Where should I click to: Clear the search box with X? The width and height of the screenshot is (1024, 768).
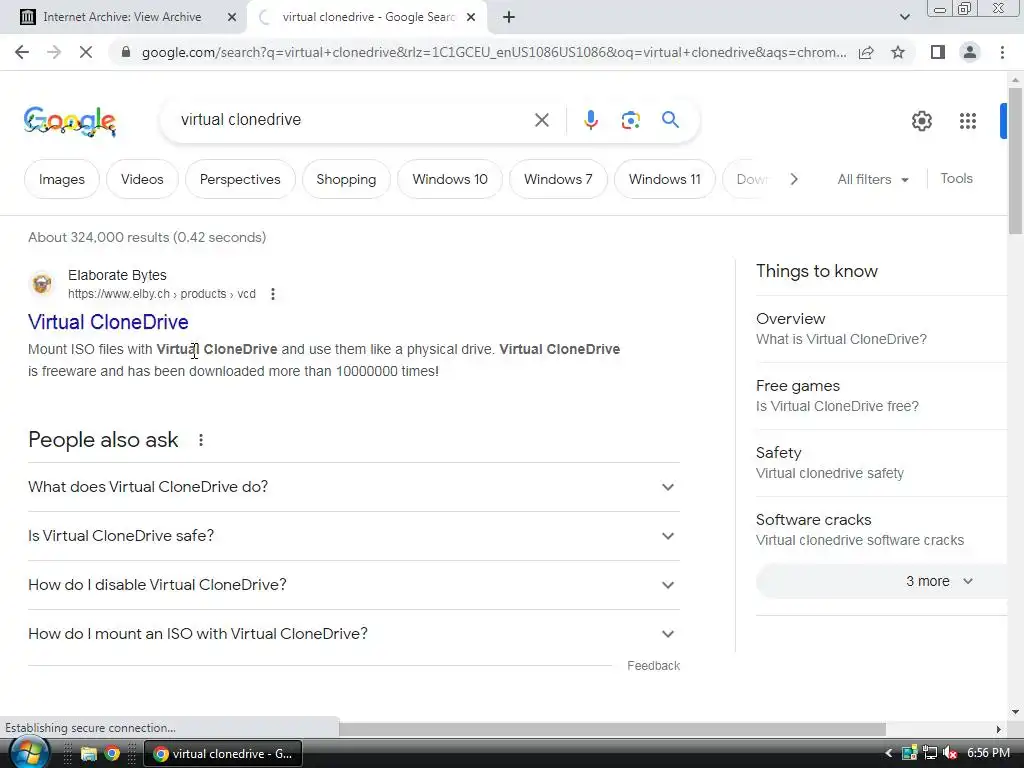(541, 120)
